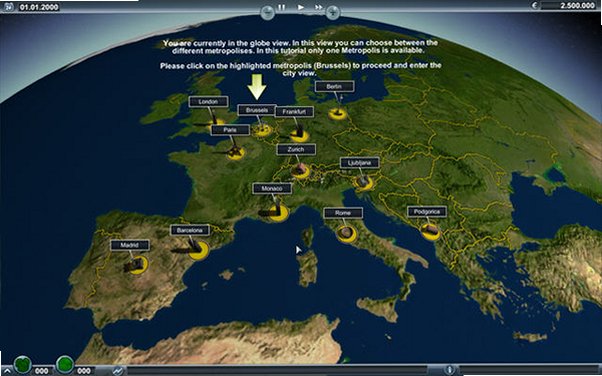Pause the game time
Image resolution: width=602 pixels, height=376 pixels.
pyautogui.click(x=281, y=7)
